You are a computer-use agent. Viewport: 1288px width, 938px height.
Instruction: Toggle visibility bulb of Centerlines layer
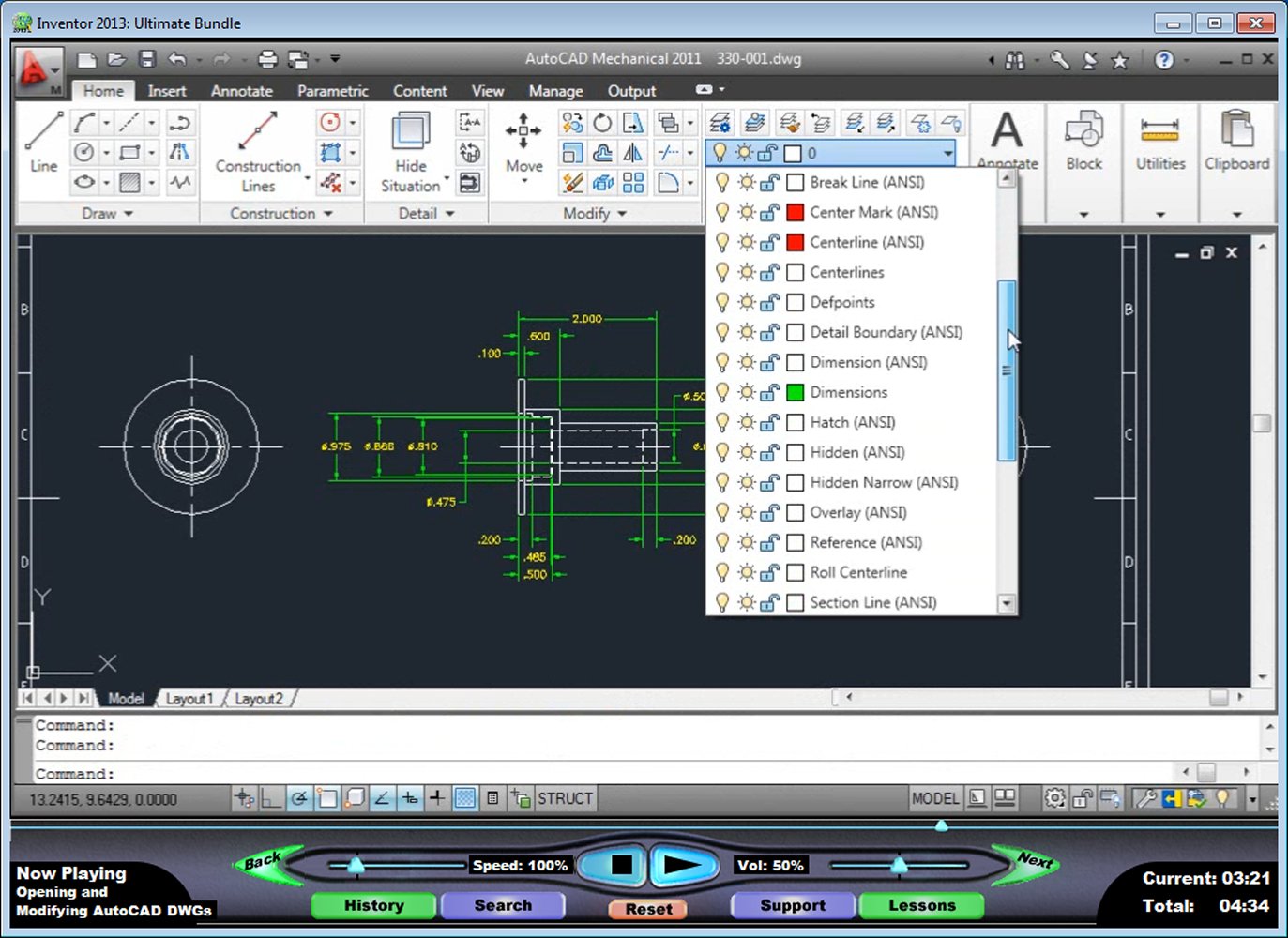tap(721, 272)
